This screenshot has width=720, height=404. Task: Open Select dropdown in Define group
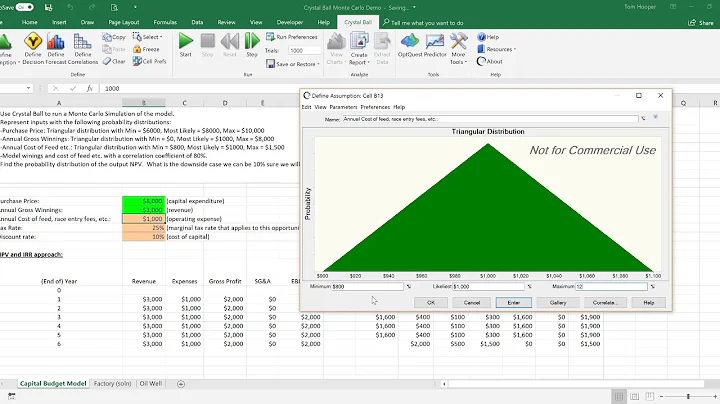click(x=147, y=37)
